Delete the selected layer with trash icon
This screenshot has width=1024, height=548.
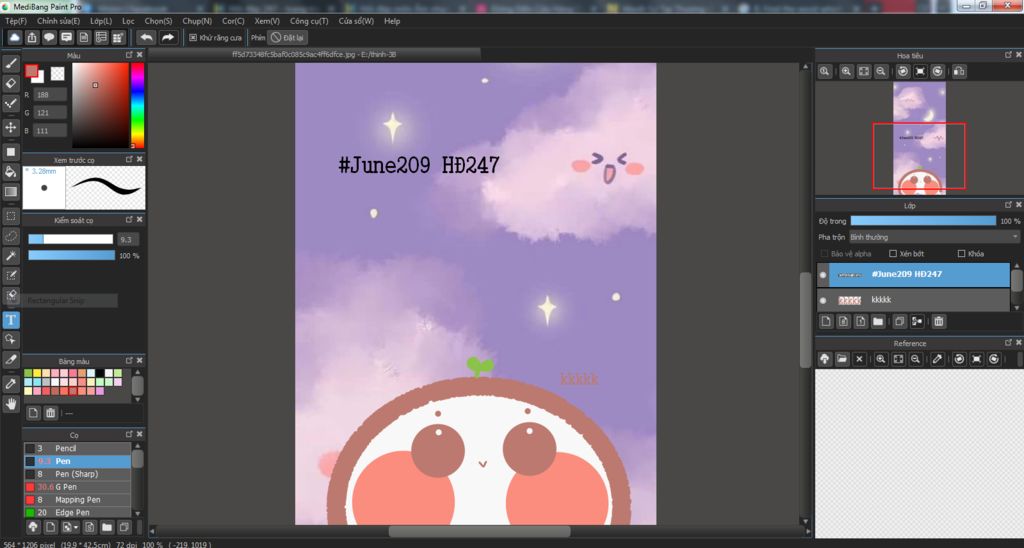click(x=938, y=321)
